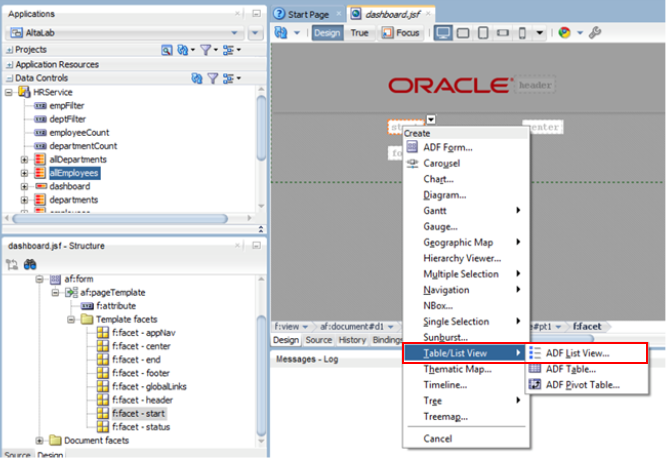Viewport: 666px width, 458px height.
Task: Click the Data Controls horizontal scrollbar
Action: coord(120,219)
